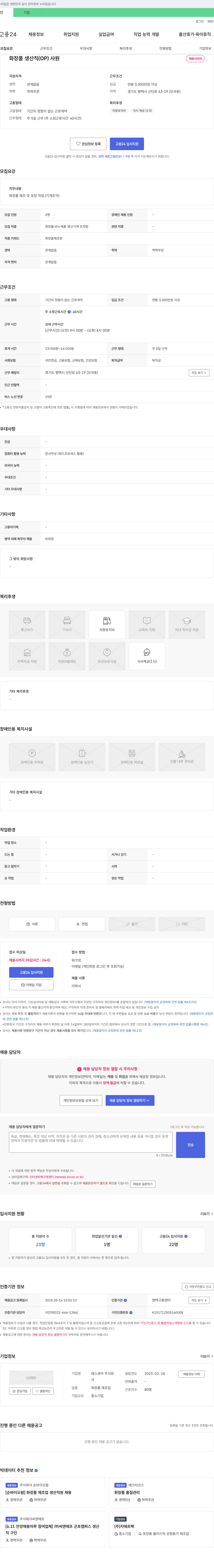This screenshot has height=1568, width=214.
Task: Click the 직원대출제도 icon
Action: (67, 656)
